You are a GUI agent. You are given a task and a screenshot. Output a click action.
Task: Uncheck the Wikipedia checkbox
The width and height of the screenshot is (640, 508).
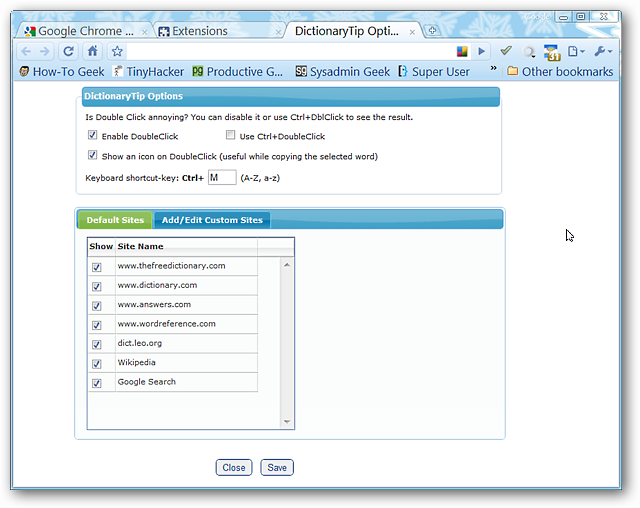click(97, 364)
